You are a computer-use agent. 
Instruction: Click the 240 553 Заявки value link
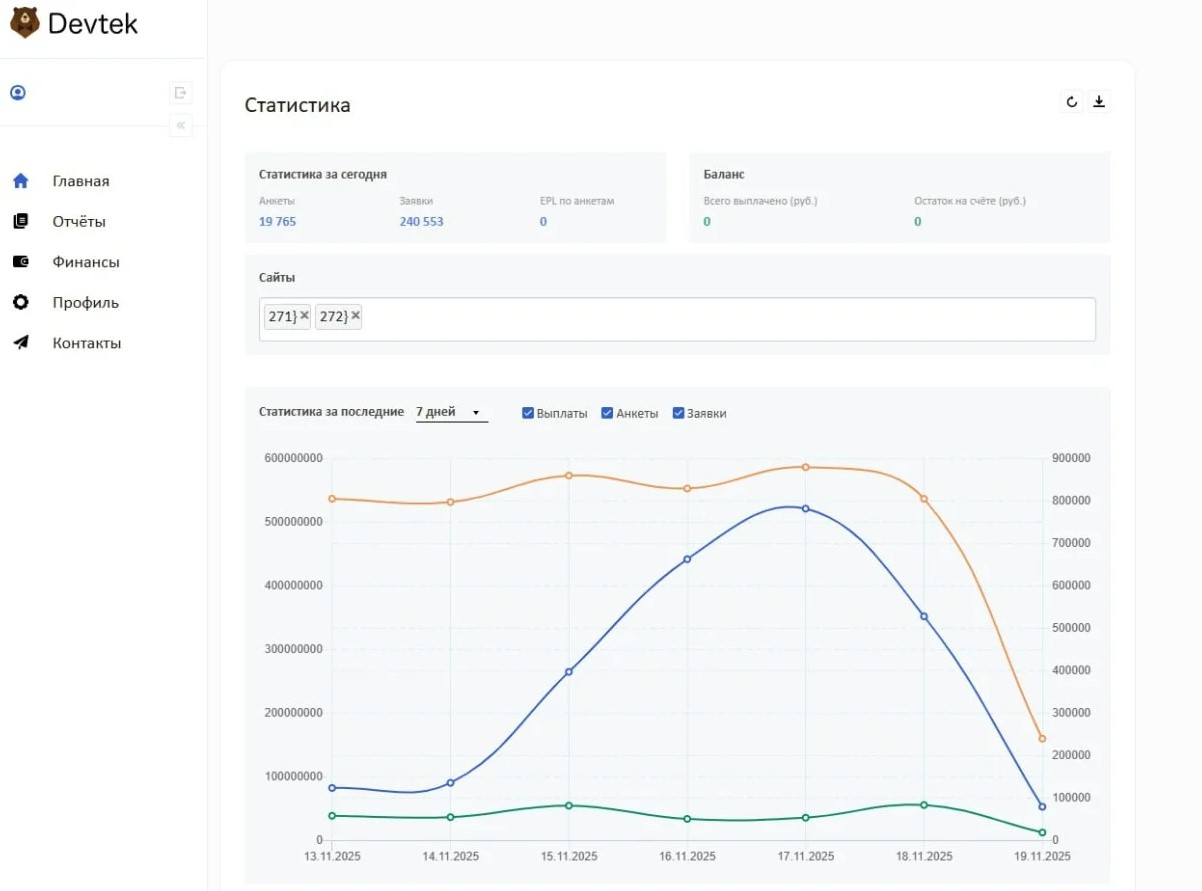[421, 221]
